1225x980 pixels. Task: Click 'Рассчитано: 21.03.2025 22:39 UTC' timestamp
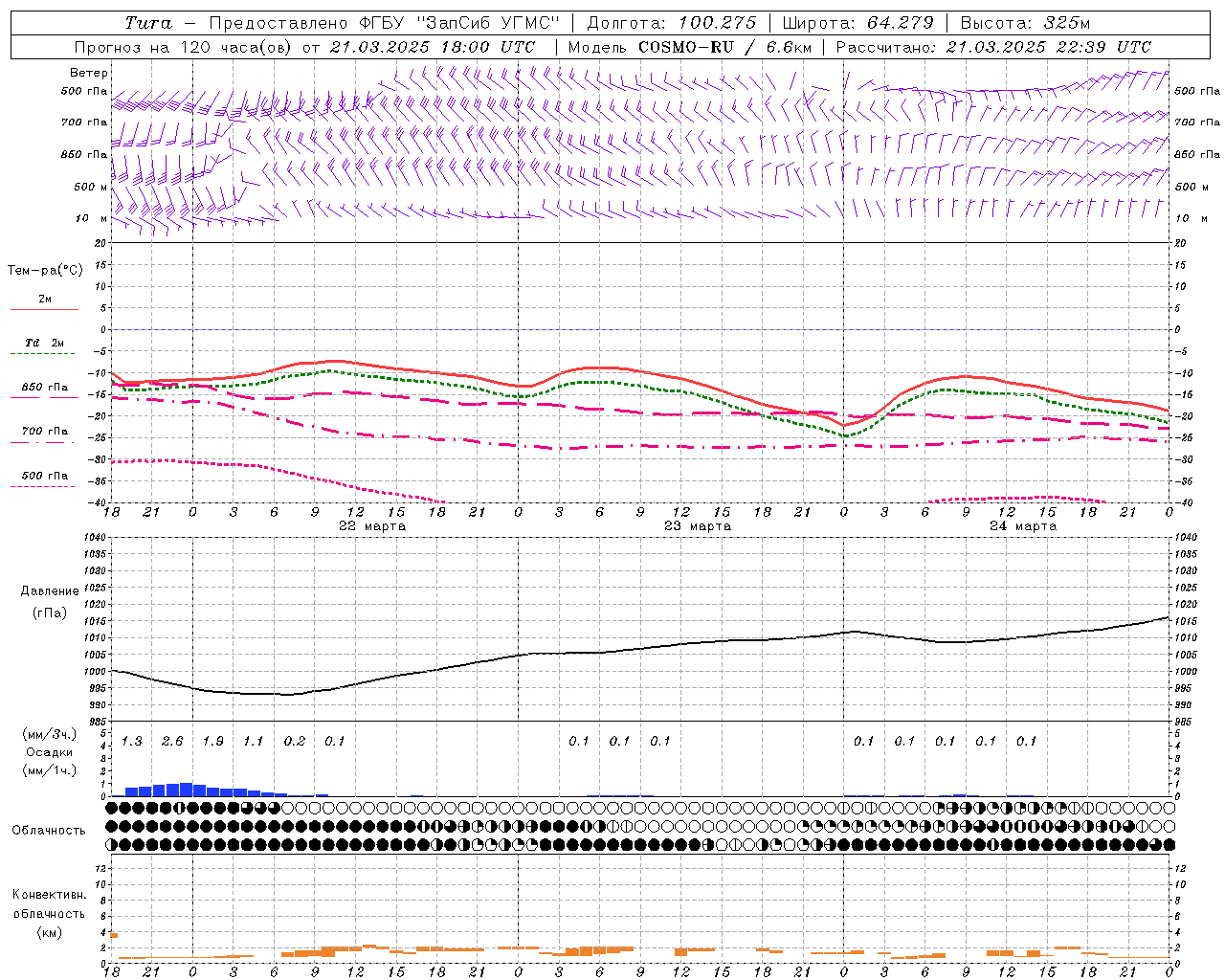click(993, 47)
